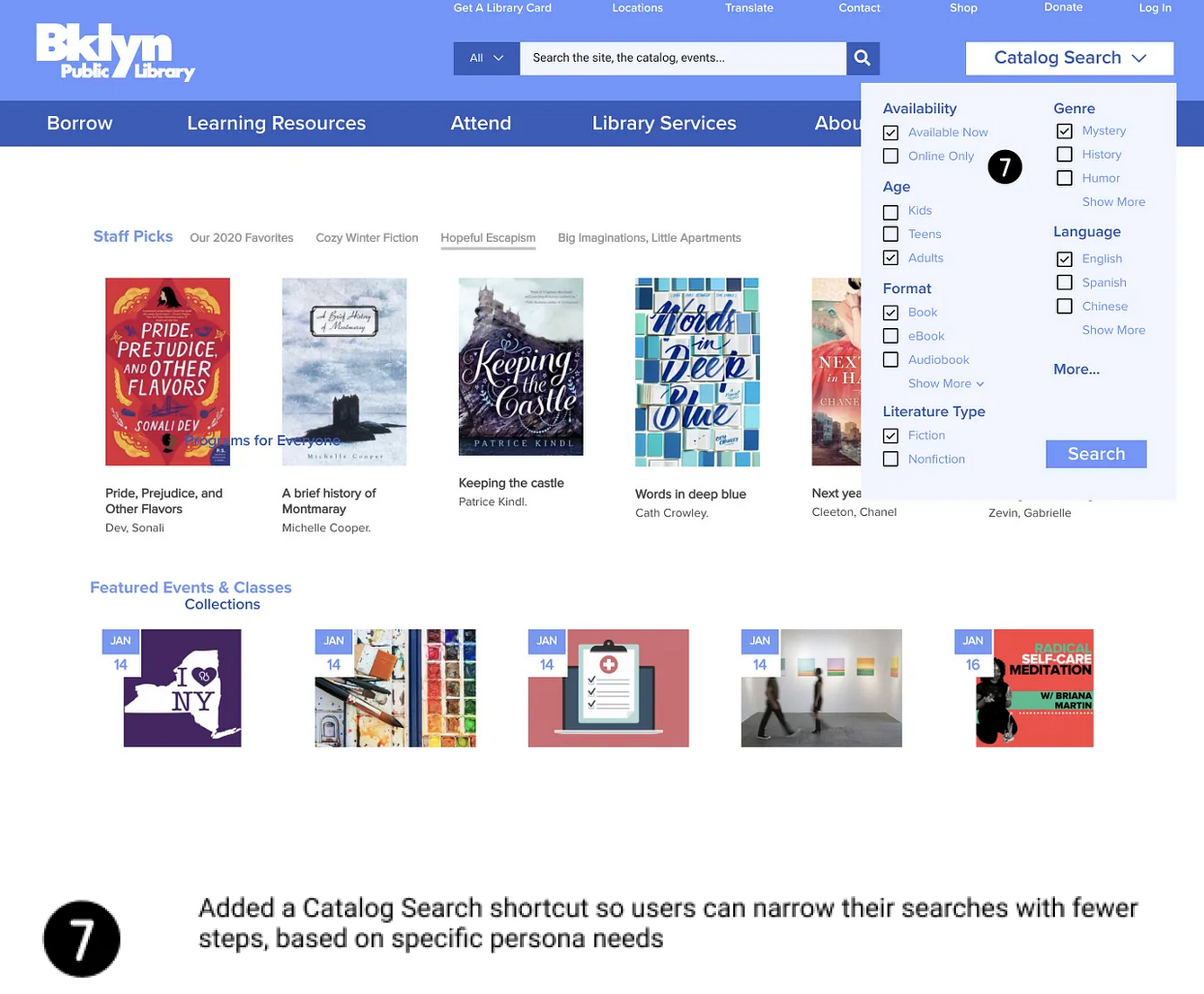The height and width of the screenshot is (994, 1204).
Task: Open the Borrow navigation menu
Action: pyautogui.click(x=80, y=123)
